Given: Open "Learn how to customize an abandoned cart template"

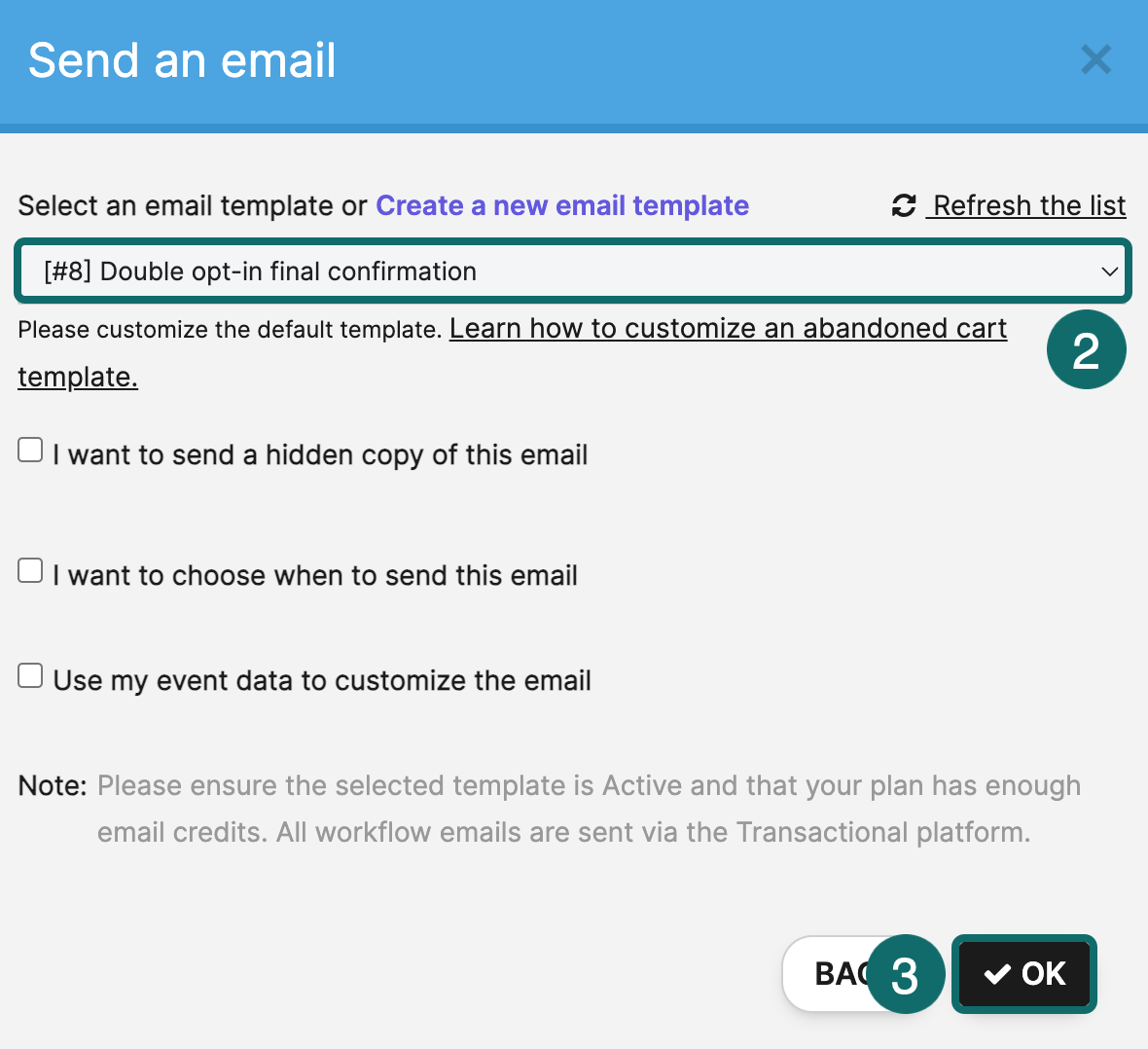Looking at the screenshot, I should click(728, 328).
